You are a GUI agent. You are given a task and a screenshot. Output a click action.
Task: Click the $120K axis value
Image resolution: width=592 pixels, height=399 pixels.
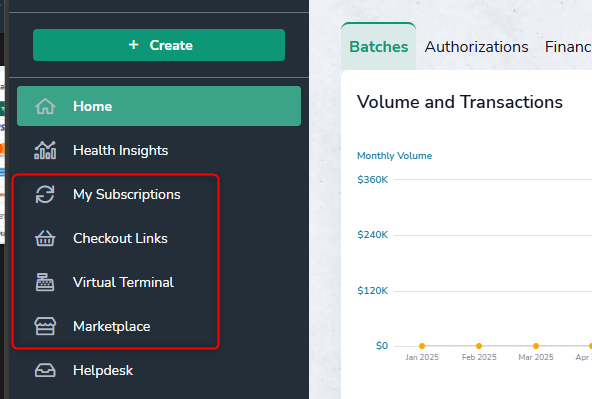[373, 291]
